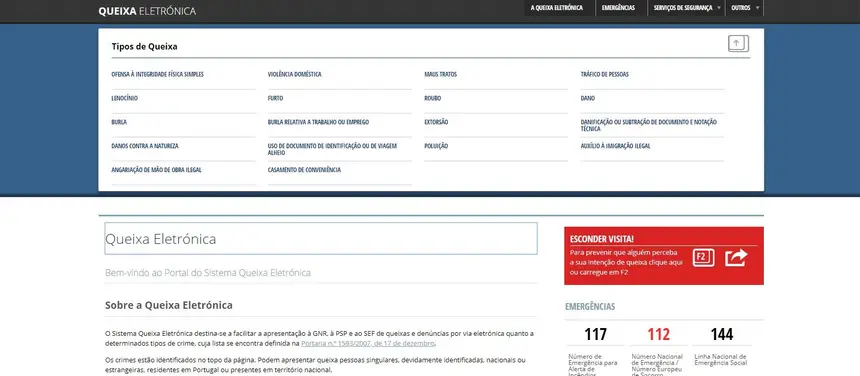Choose Roubo complaint type
The width and height of the screenshot is (860, 376).
pos(432,98)
